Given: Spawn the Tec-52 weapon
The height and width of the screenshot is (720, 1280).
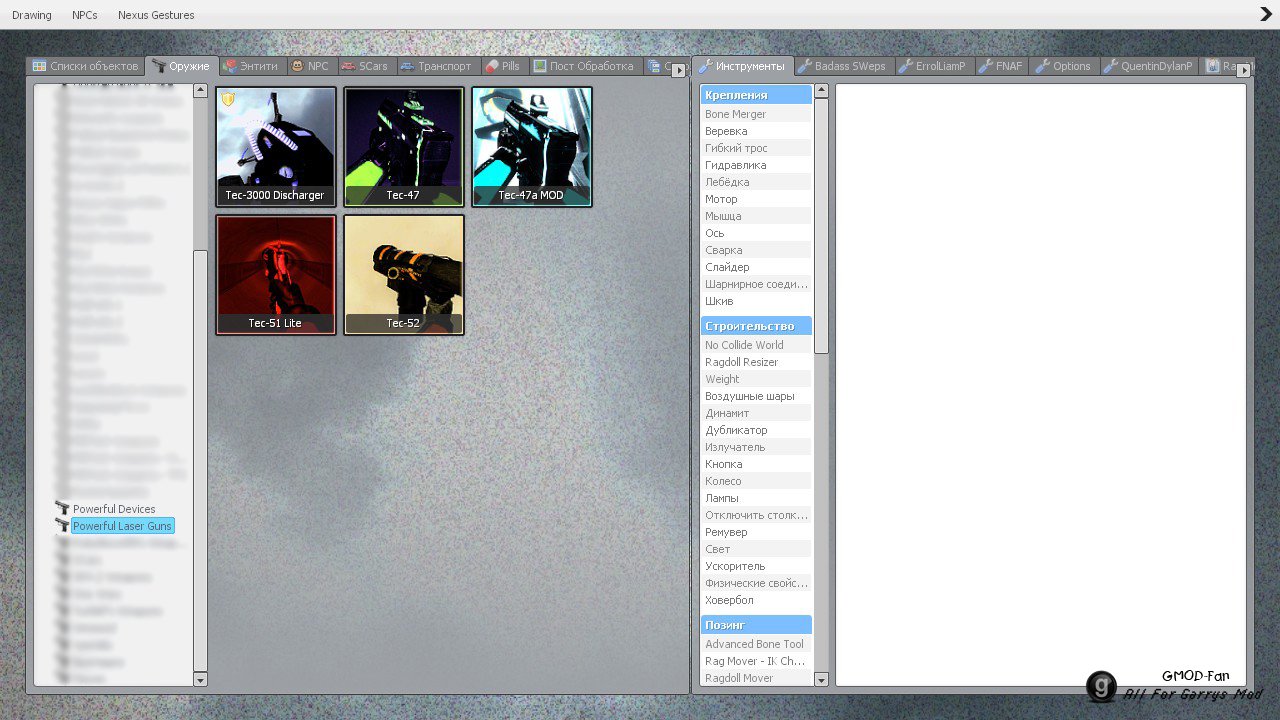Looking at the screenshot, I should tap(404, 275).
